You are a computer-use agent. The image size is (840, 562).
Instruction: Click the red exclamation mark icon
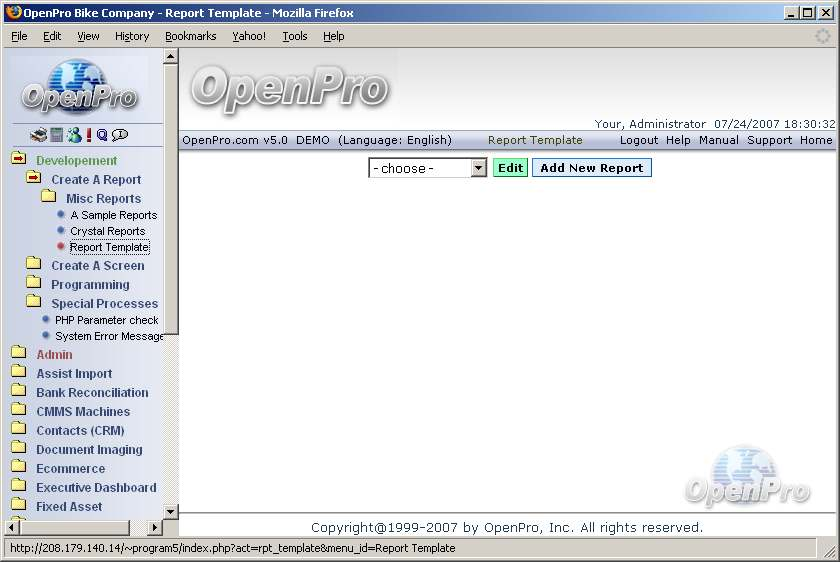pyautogui.click(x=88, y=135)
